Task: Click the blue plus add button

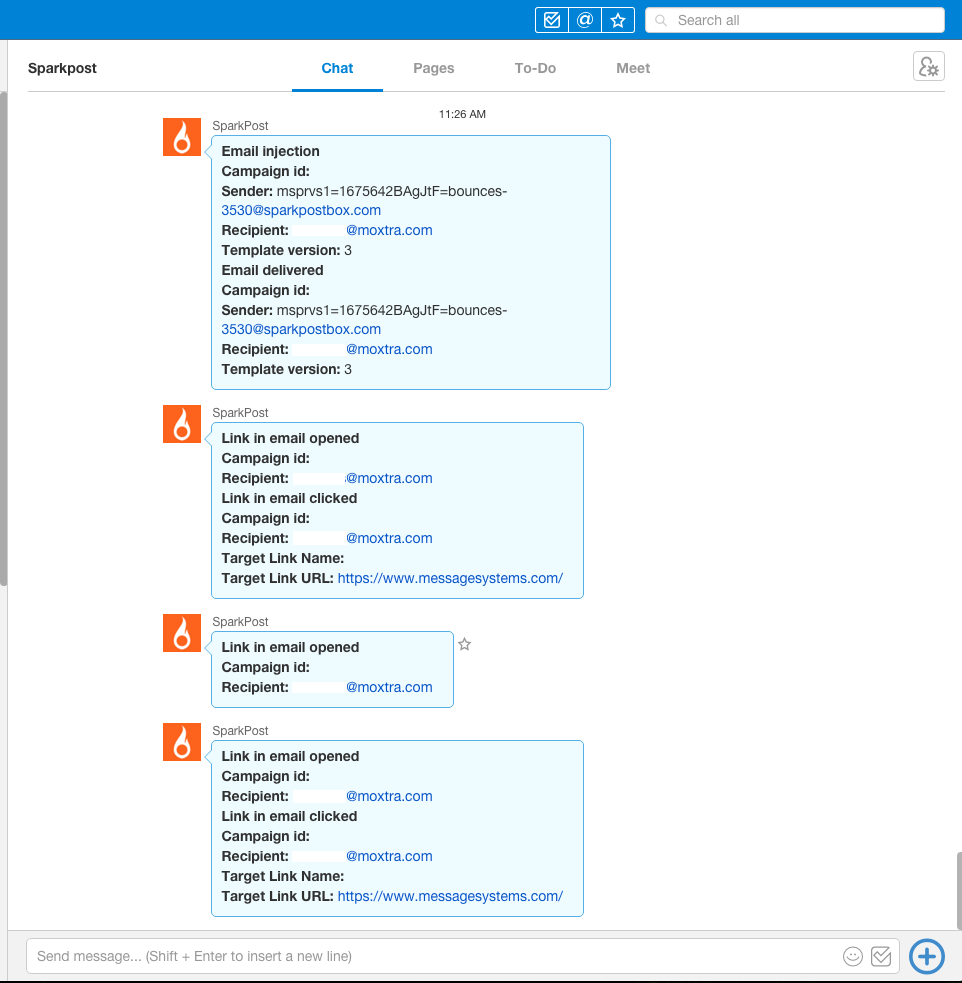Action: pos(927,956)
